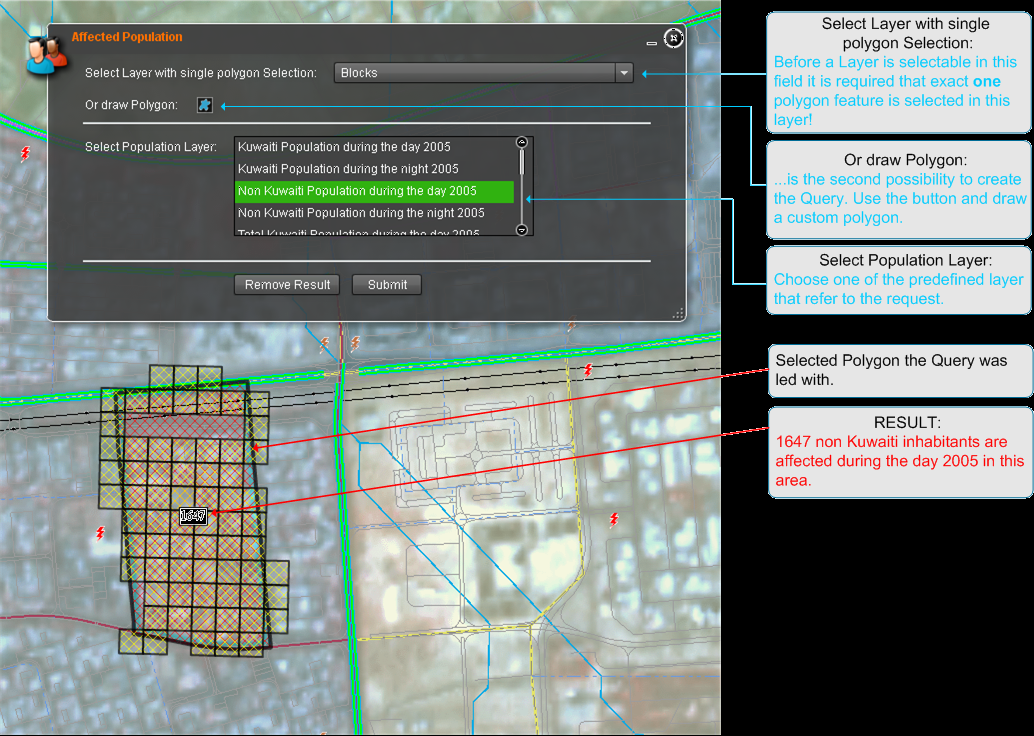This screenshot has width=1034, height=736.
Task: Click lightning marker left of the dialog
Action: coord(25,153)
